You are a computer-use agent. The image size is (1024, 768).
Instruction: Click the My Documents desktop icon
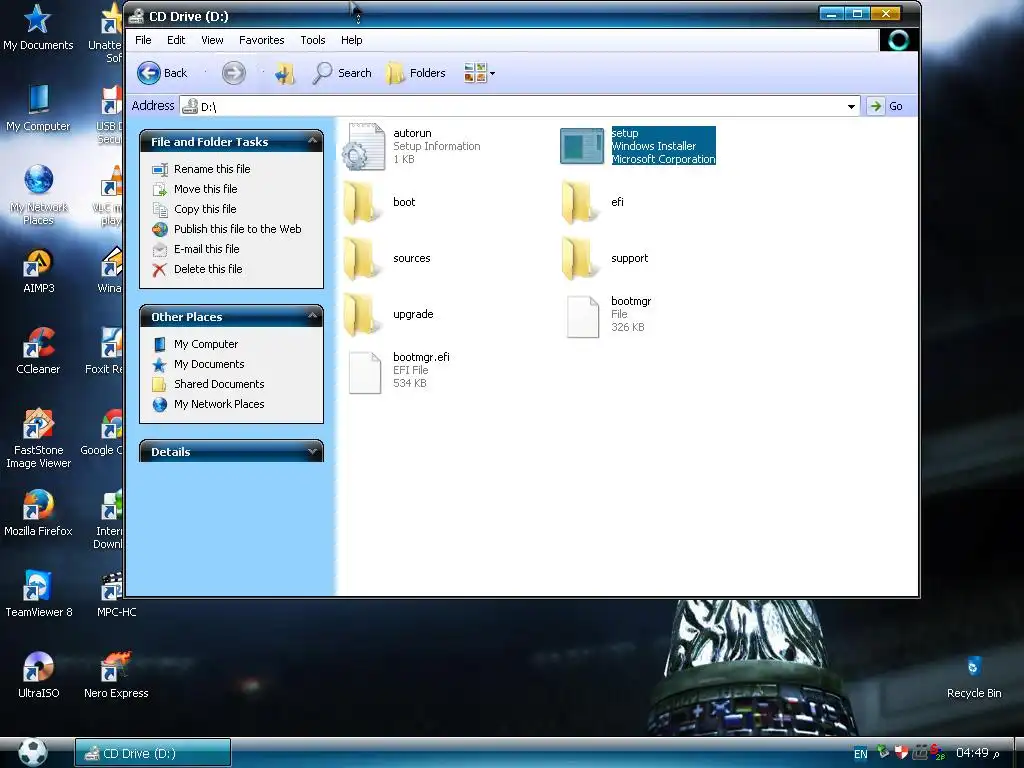point(38,27)
